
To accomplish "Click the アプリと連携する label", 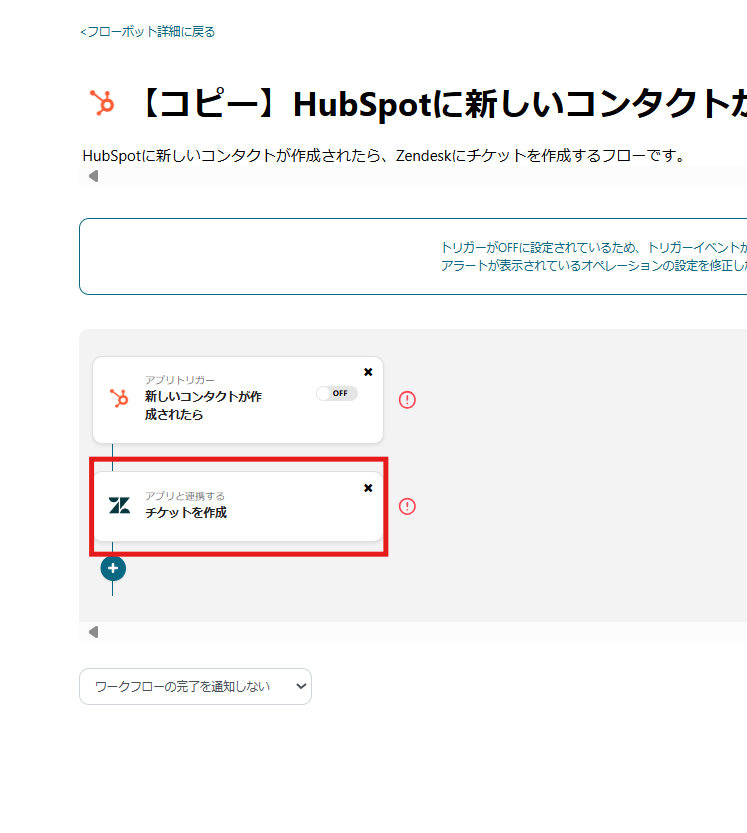I will (185, 496).
